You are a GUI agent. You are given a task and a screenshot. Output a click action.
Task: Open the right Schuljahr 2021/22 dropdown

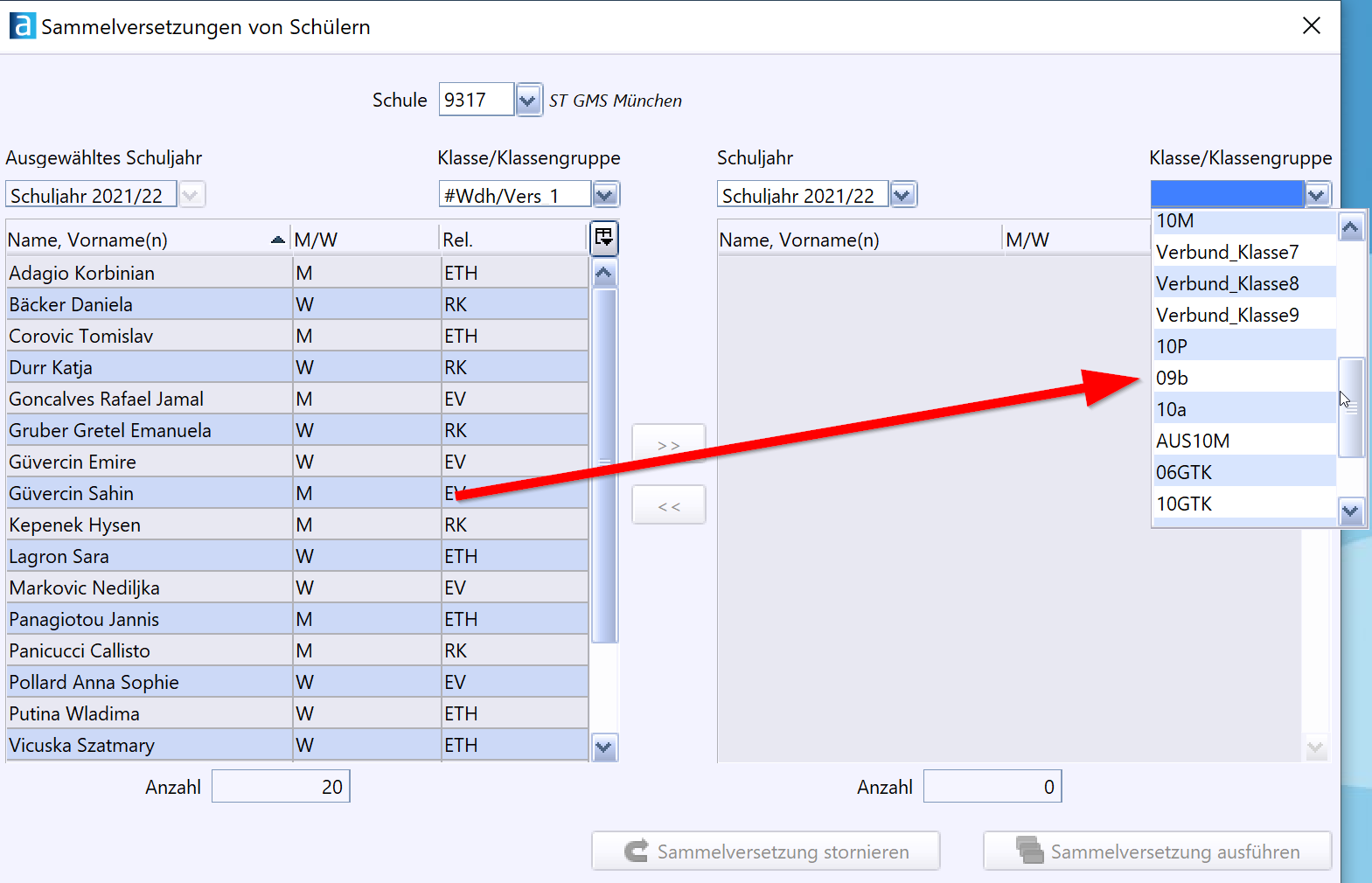[903, 194]
